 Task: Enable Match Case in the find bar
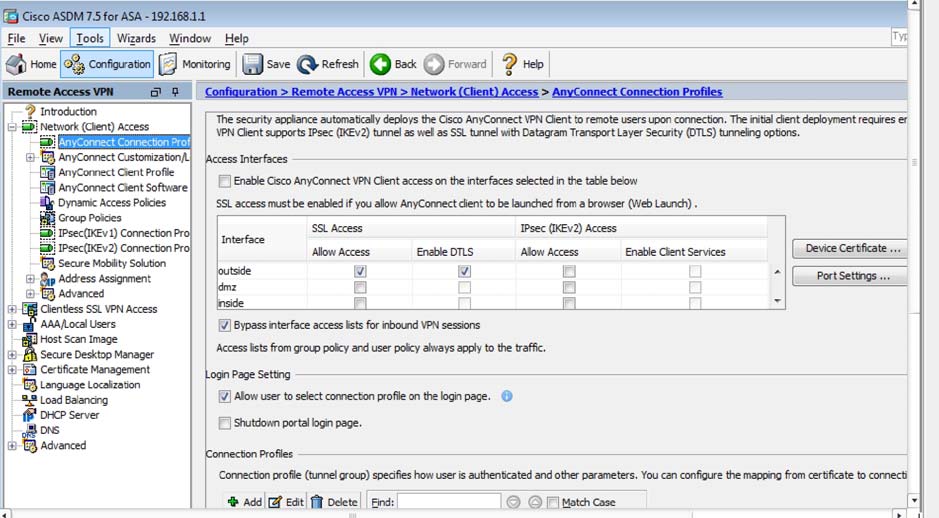point(553,502)
